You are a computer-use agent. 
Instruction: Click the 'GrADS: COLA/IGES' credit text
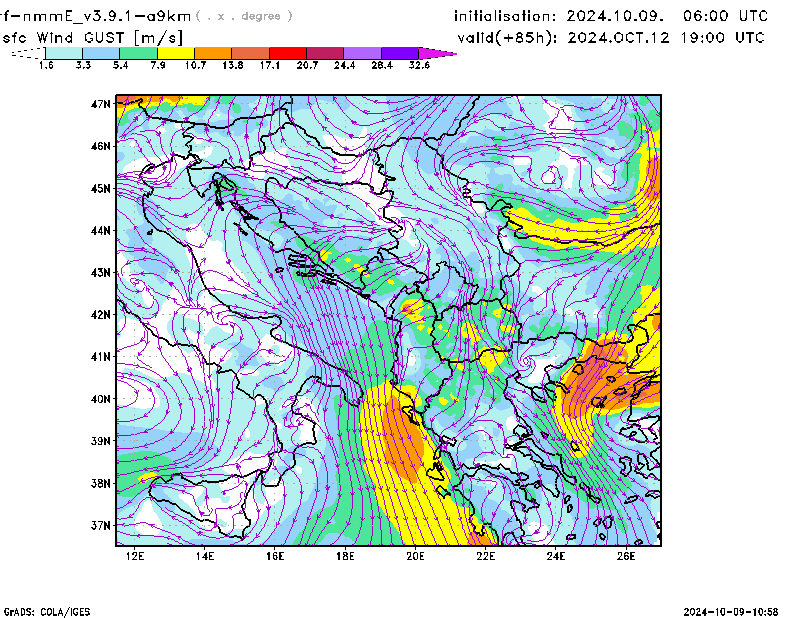coord(47,612)
